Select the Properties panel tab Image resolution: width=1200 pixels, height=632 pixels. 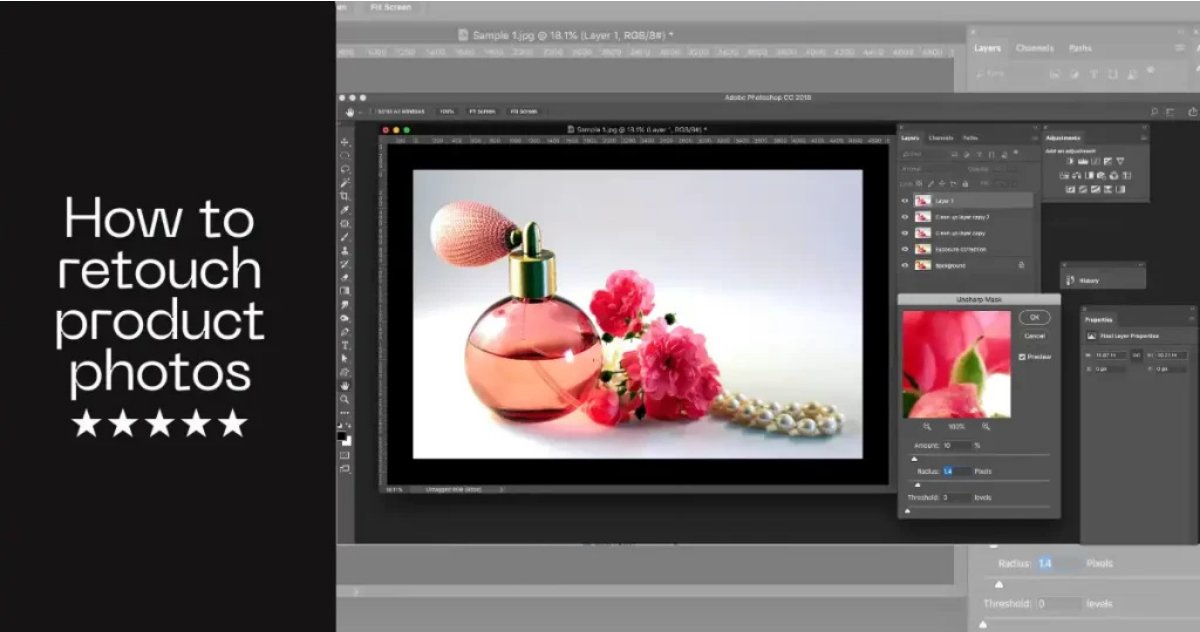click(1100, 319)
